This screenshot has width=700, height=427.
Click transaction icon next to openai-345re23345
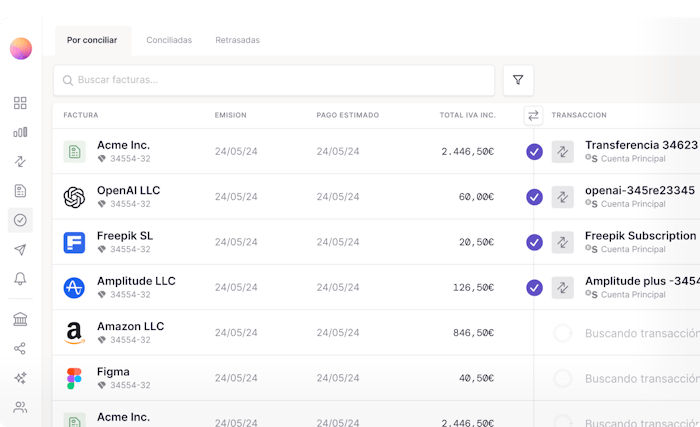pyautogui.click(x=562, y=197)
